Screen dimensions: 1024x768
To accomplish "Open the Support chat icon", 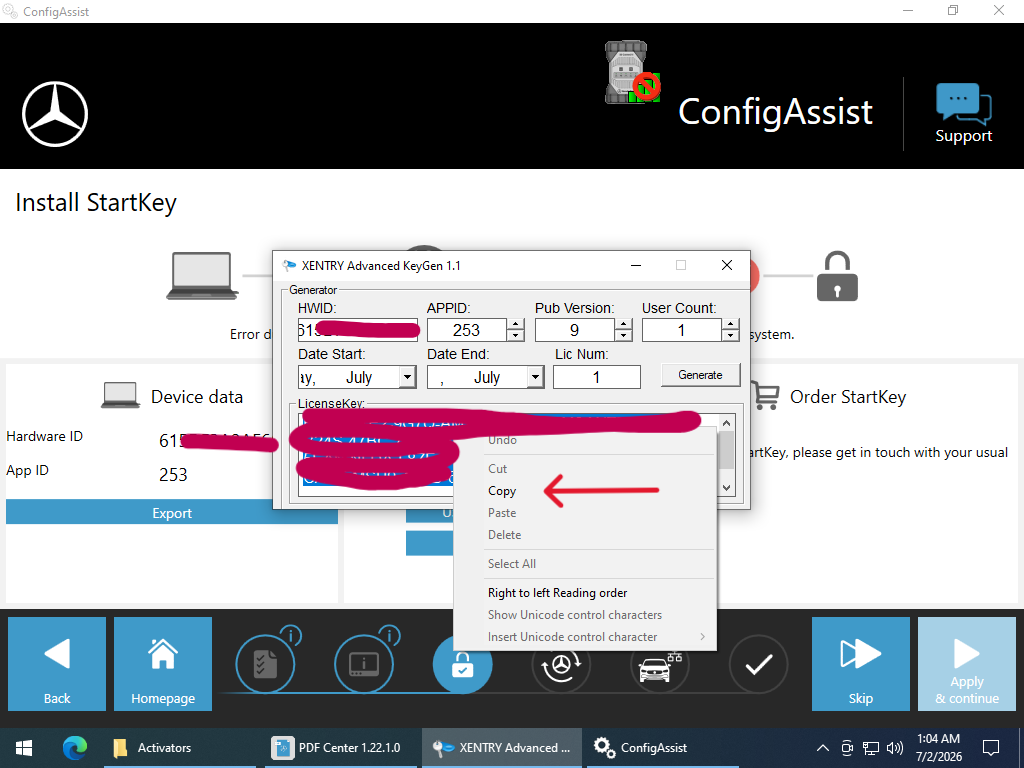I will tap(963, 113).
